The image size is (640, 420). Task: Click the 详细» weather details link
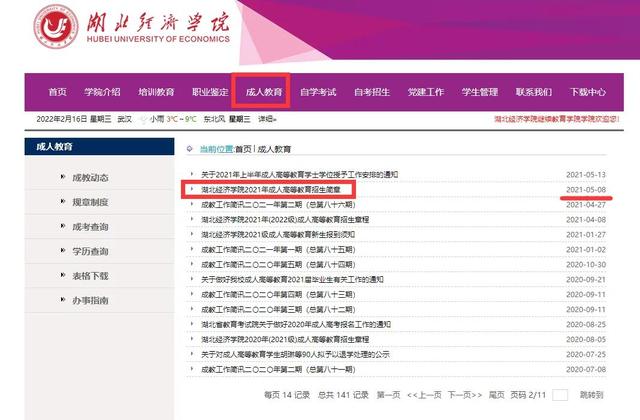tap(267, 119)
